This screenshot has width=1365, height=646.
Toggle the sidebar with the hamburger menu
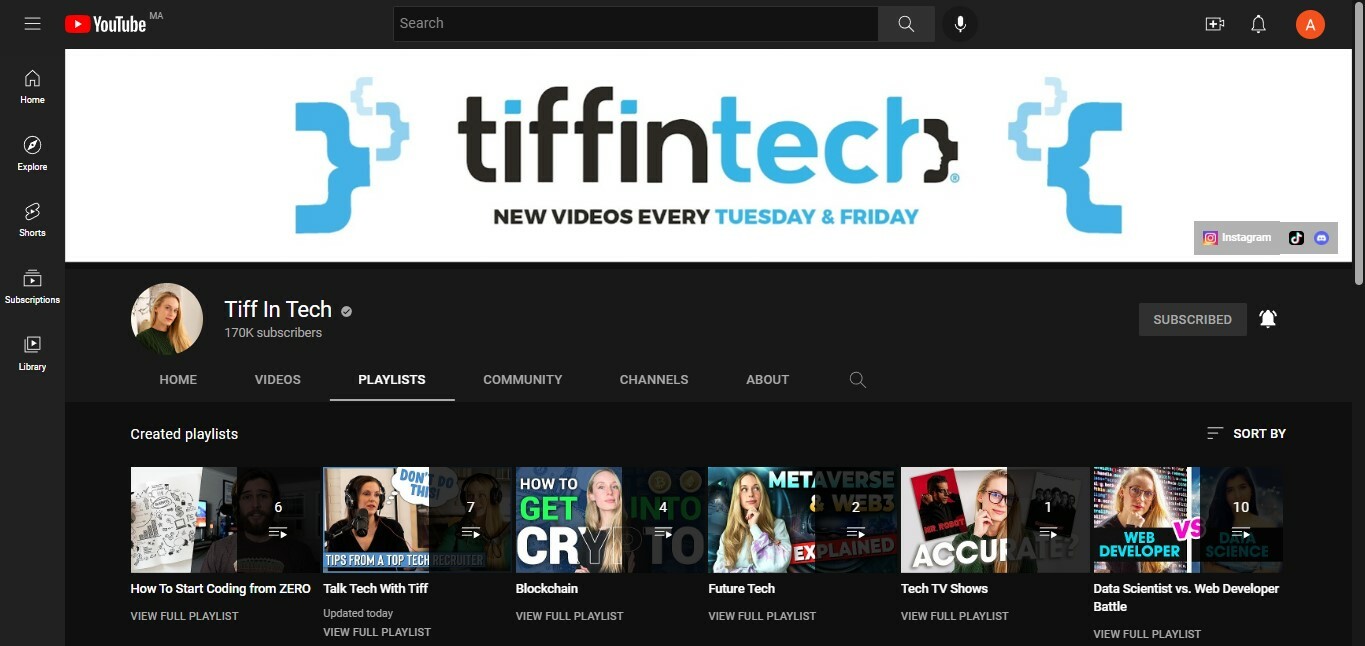pos(32,23)
